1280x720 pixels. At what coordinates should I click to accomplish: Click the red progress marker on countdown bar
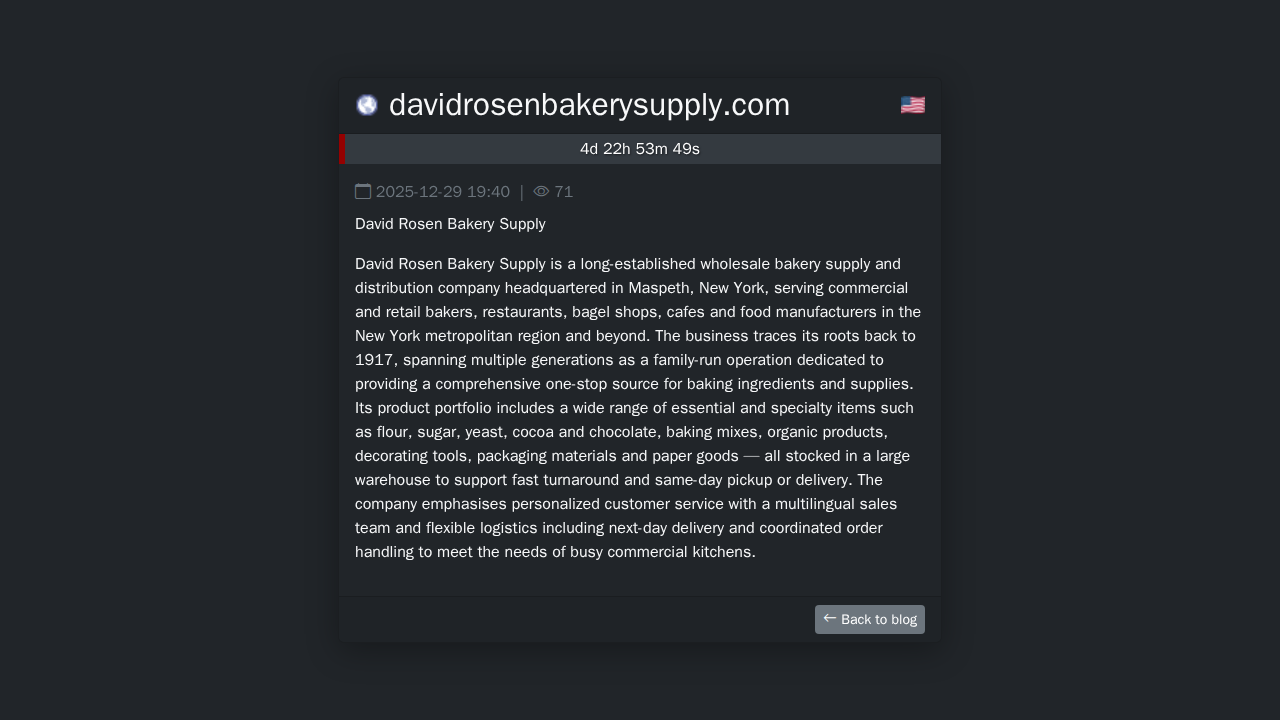(x=343, y=149)
